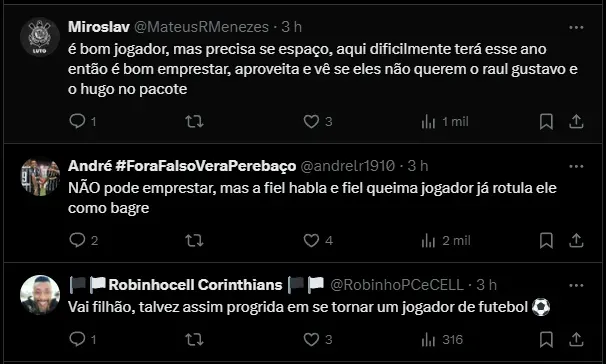The width and height of the screenshot is (606, 364).
Task: Open Miroslav's Corinthians avatar
Action: click(40, 37)
